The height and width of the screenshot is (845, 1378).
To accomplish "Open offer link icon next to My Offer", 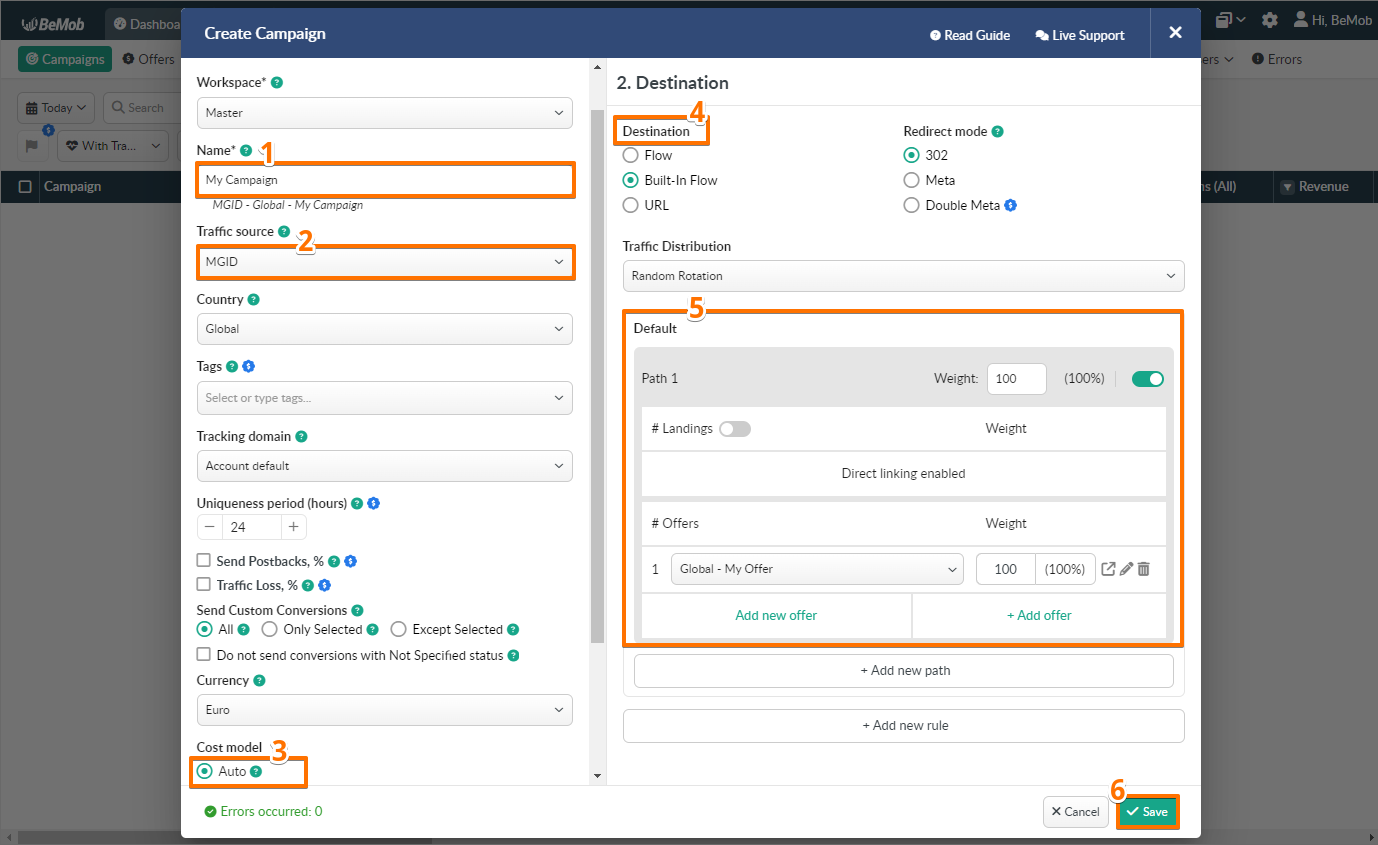I will click(x=1108, y=569).
